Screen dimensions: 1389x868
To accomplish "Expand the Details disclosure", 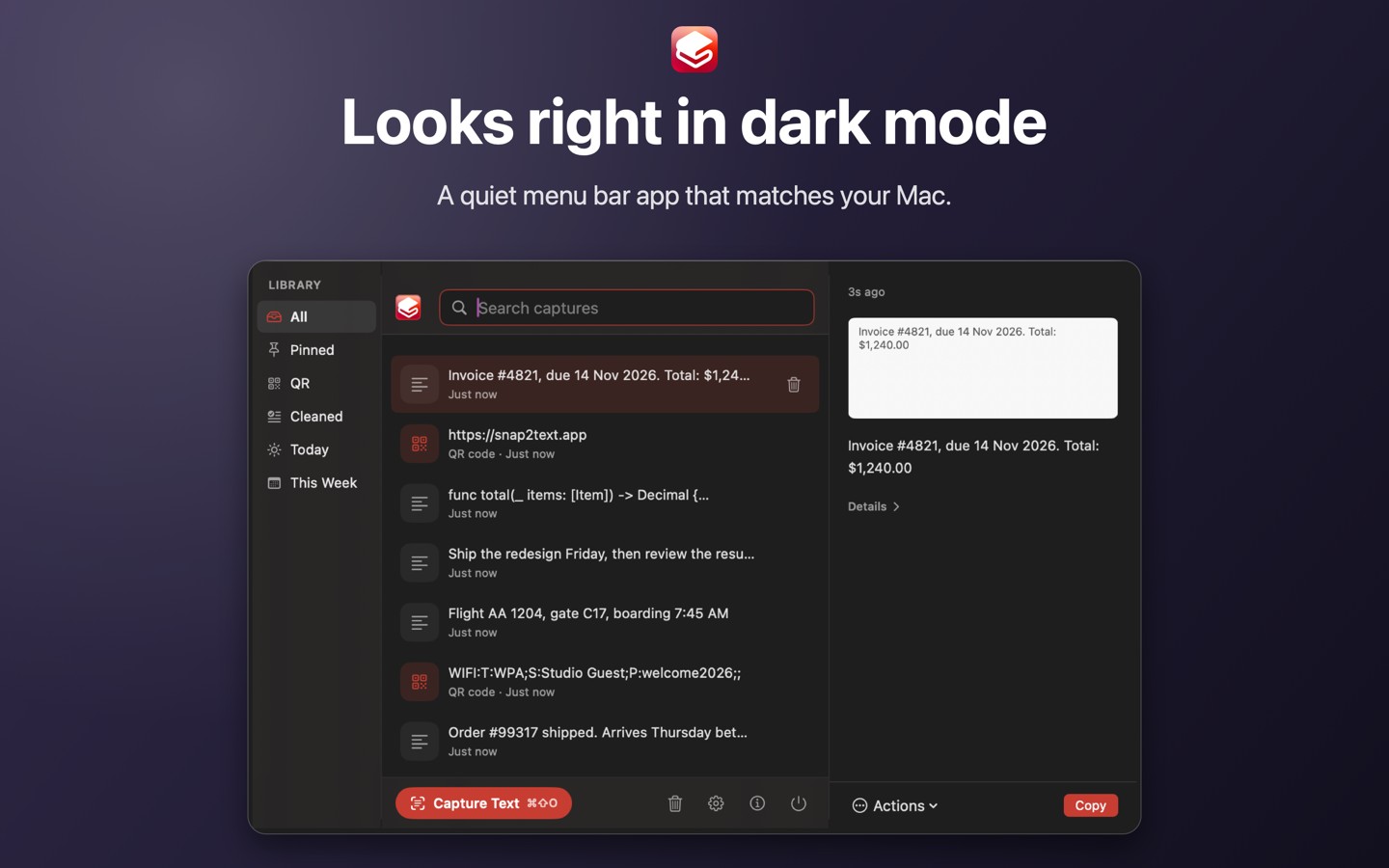I will click(874, 506).
